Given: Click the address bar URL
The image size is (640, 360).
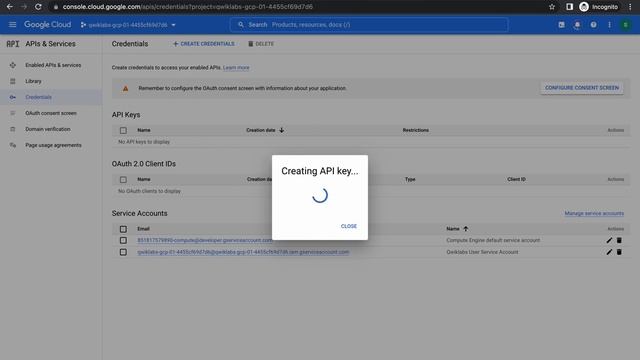Looking at the screenshot, I should (188, 7).
